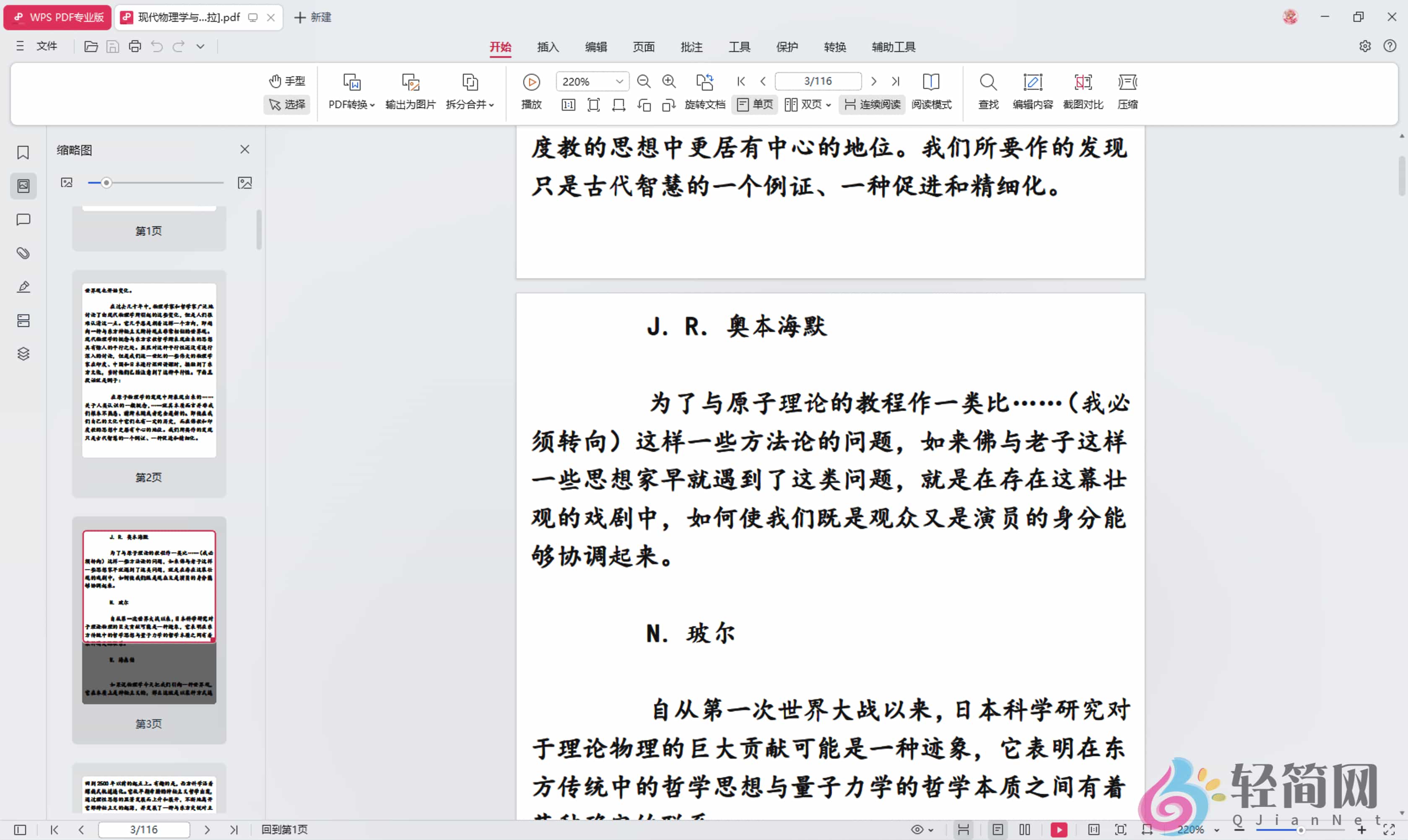The height and width of the screenshot is (840, 1408).
Task: Click the 选择 selection button
Action: [286, 105]
